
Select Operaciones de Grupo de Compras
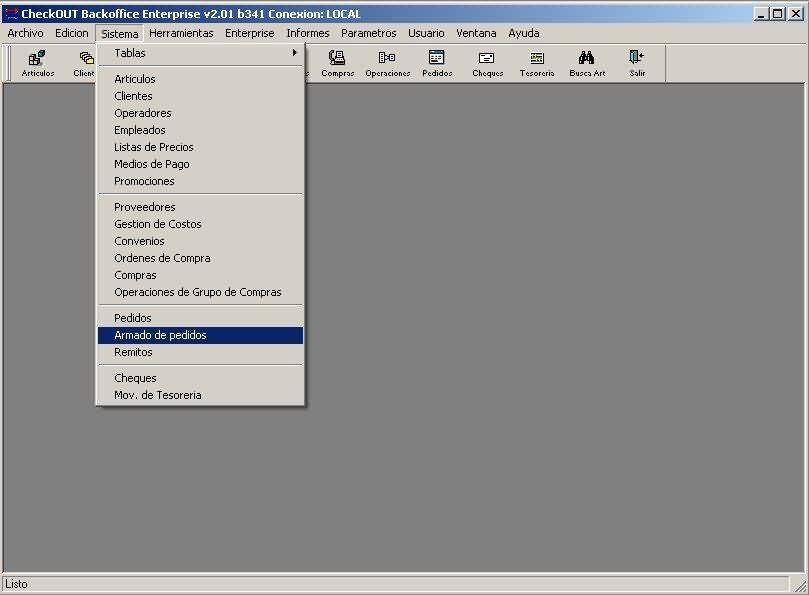(200, 292)
